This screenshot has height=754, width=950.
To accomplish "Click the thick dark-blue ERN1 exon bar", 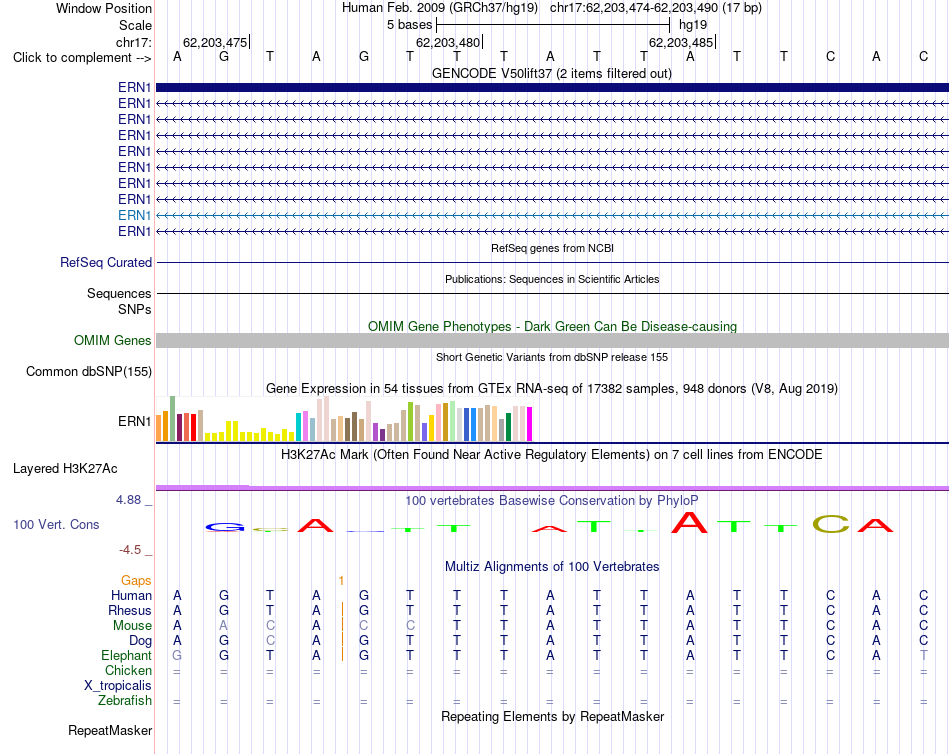I will [x=552, y=87].
